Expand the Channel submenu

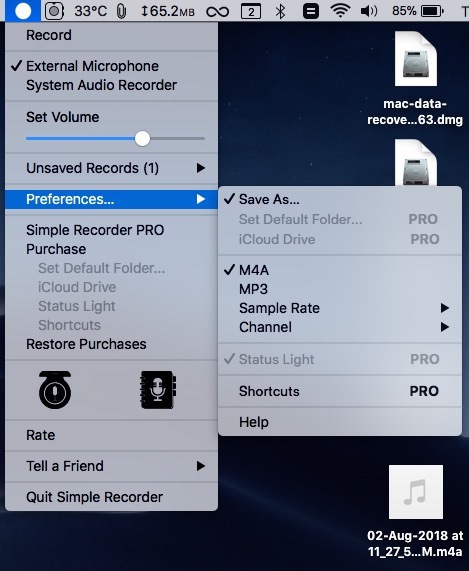[x=340, y=327]
